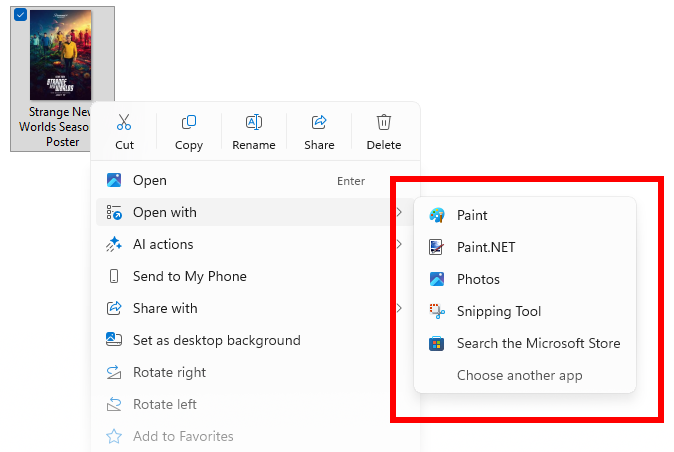674x452 pixels.
Task: Open the image with Paint
Action: point(472,215)
